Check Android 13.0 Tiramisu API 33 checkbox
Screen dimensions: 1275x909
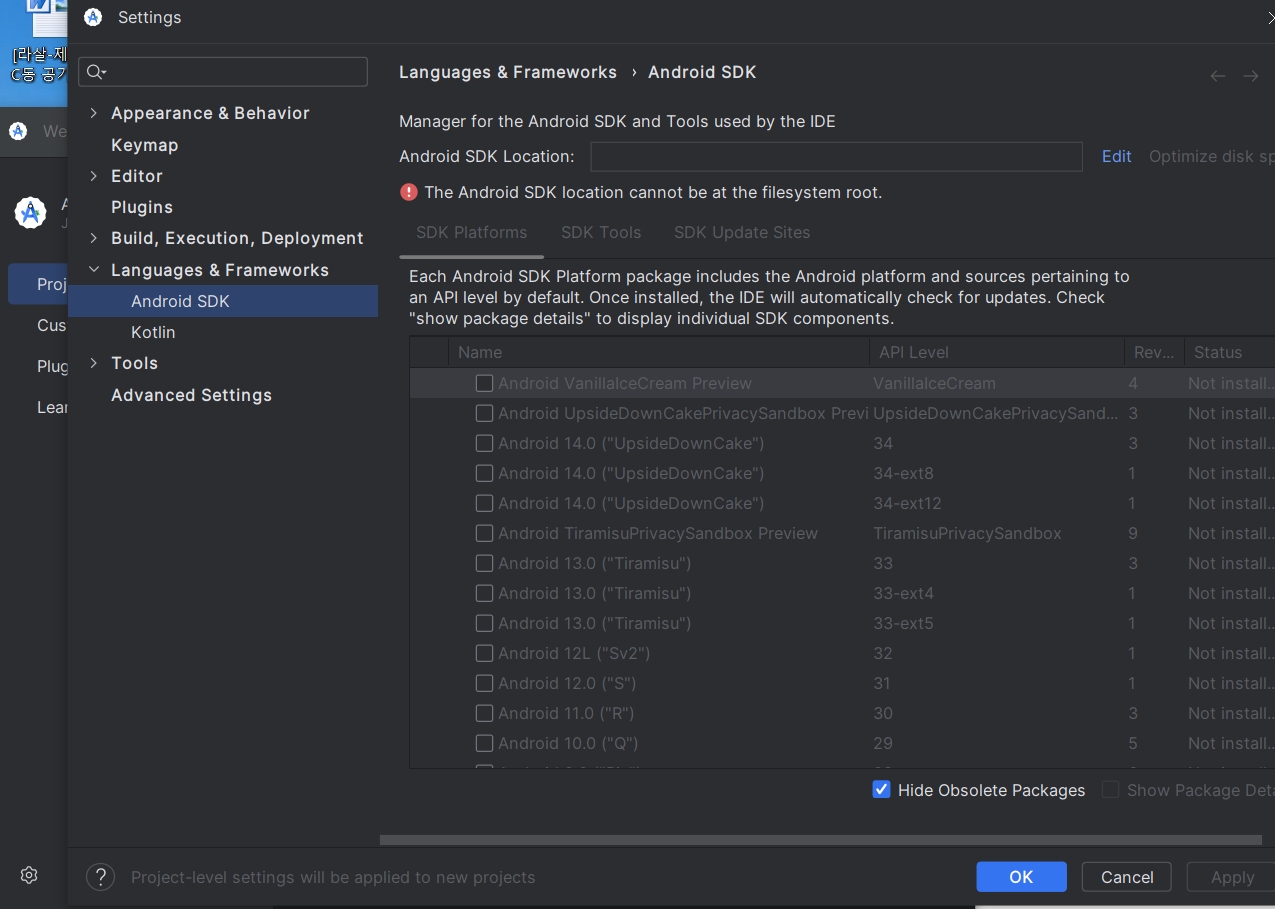pos(484,563)
